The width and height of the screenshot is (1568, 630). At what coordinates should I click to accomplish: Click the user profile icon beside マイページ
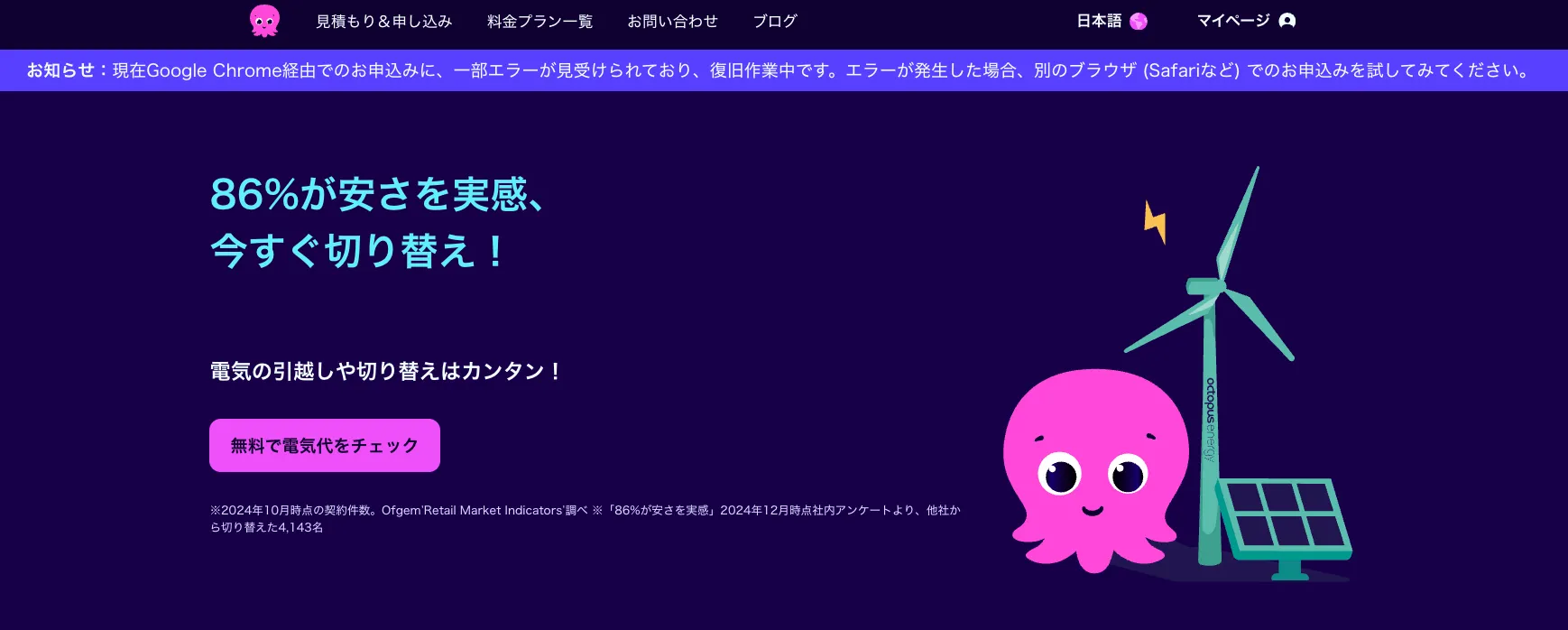1287,21
